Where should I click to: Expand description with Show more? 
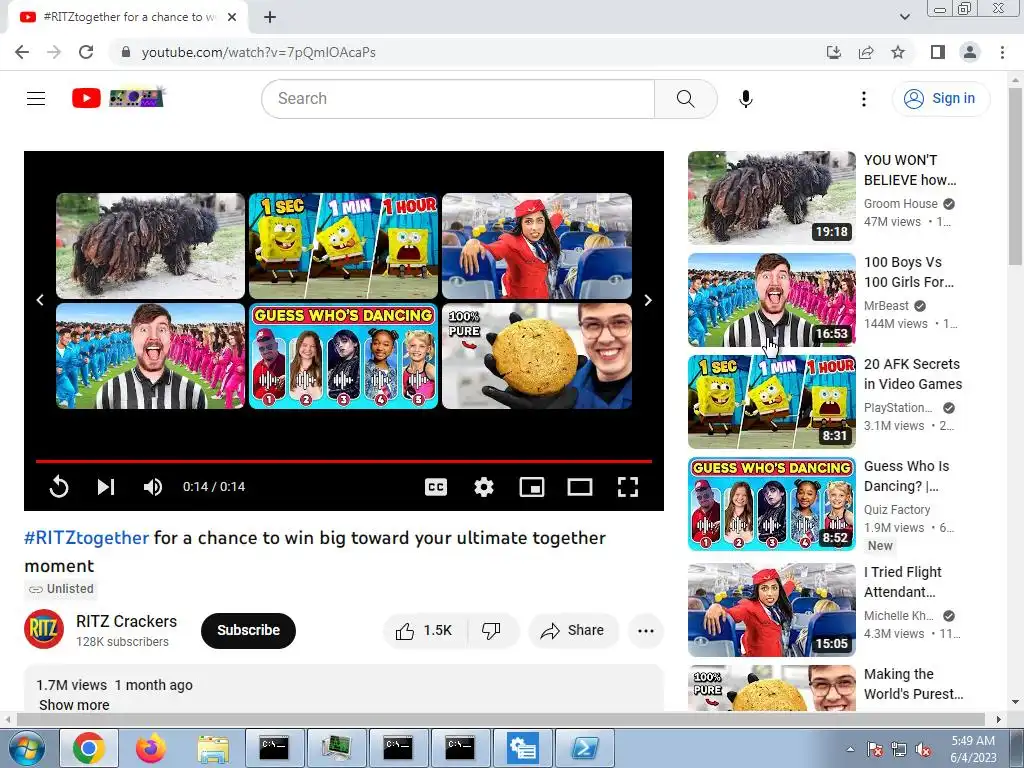[74, 705]
